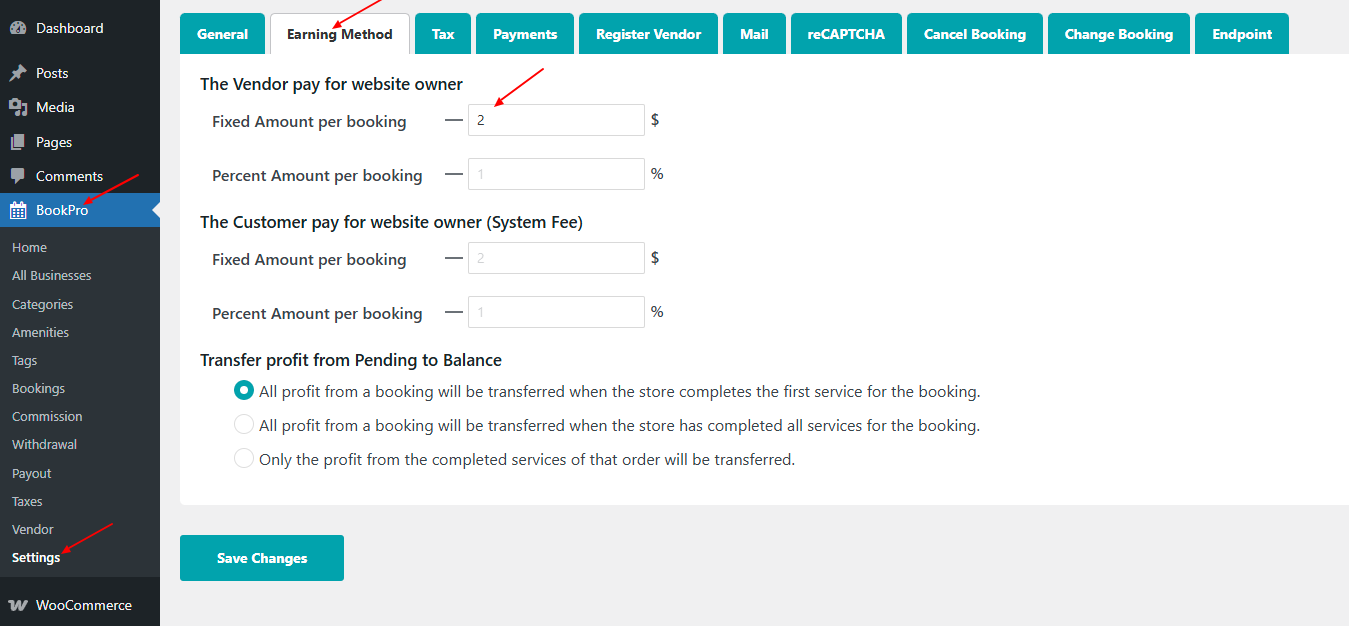Click the Pages icon in sidebar

(x=18, y=142)
